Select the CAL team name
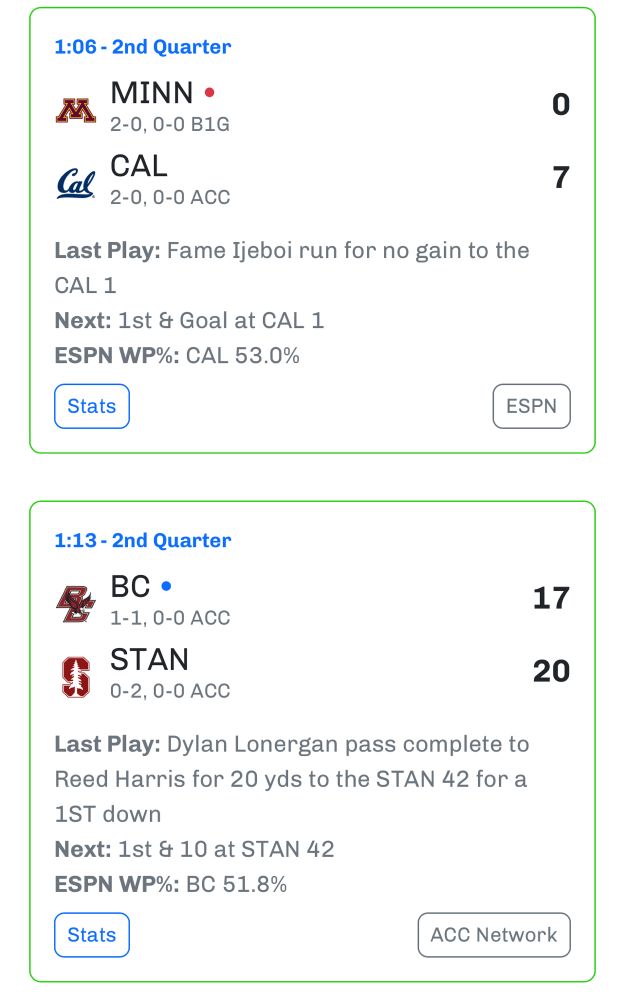Viewport: 625px width, 1000px height. [x=139, y=165]
